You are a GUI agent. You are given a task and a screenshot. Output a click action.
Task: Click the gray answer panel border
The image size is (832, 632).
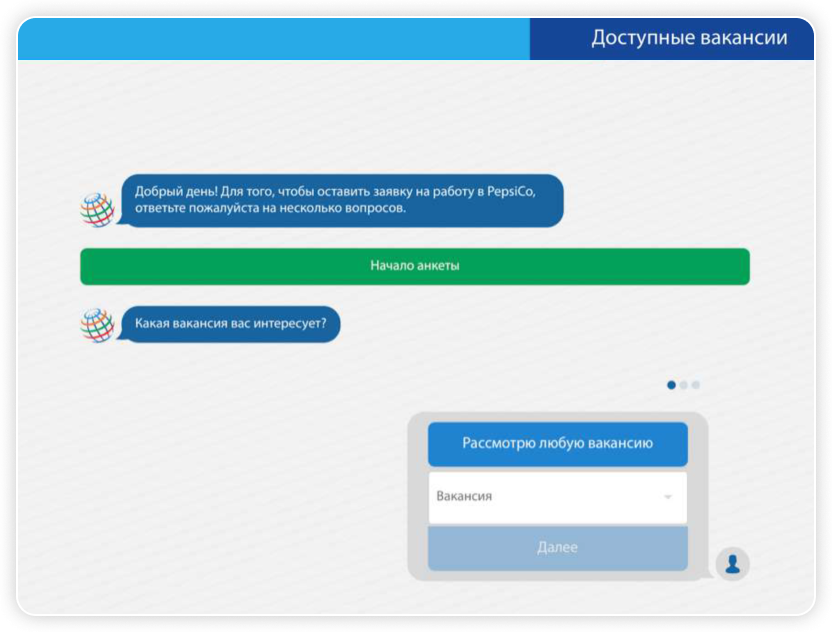coord(417,500)
